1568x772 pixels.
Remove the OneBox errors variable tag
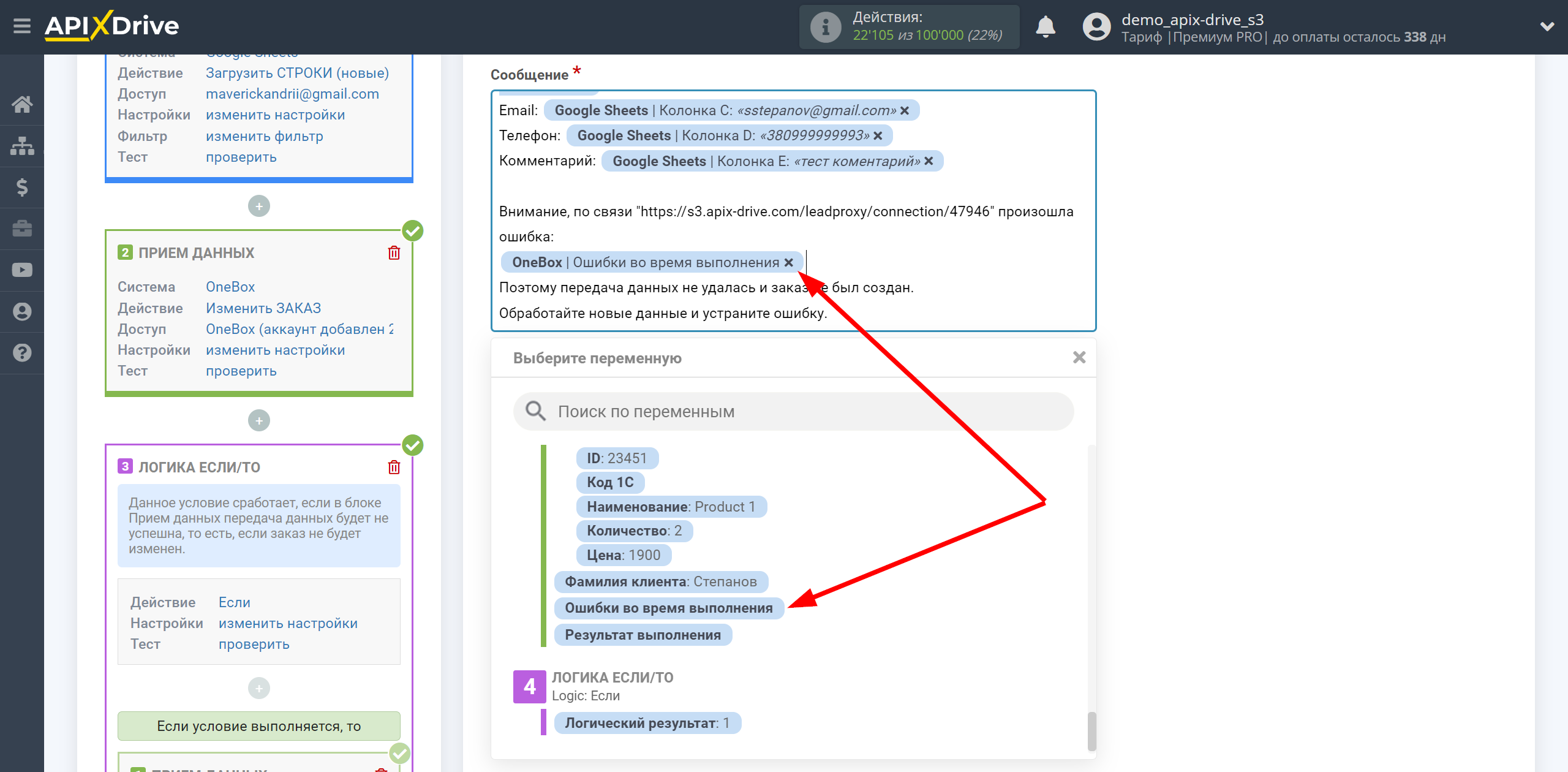pos(789,262)
